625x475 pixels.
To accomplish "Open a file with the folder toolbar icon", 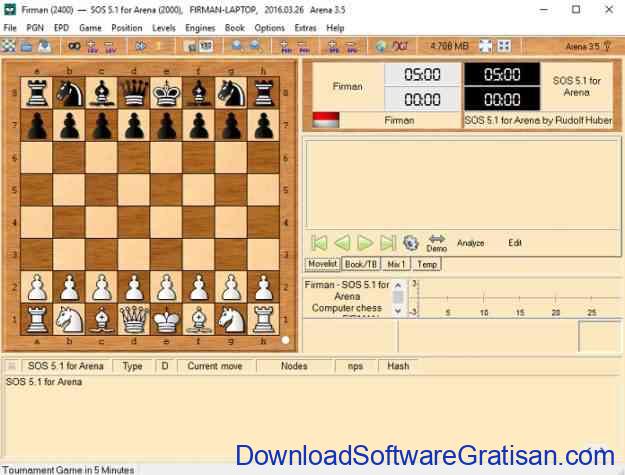I will [x=27, y=46].
